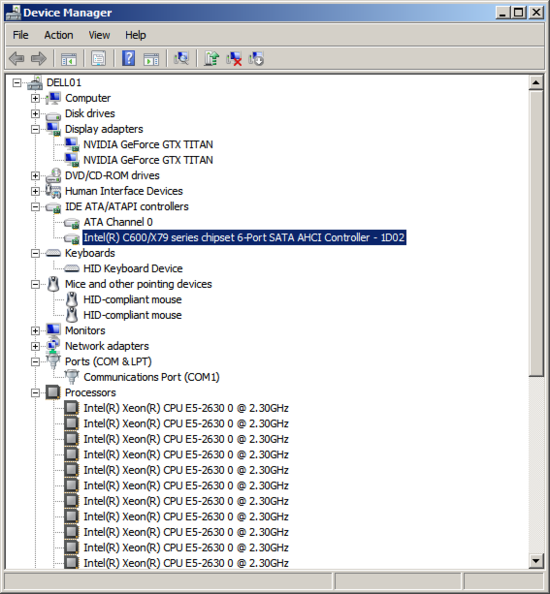
Task: Expand the Human Interface Devices category
Action: tap(35, 191)
